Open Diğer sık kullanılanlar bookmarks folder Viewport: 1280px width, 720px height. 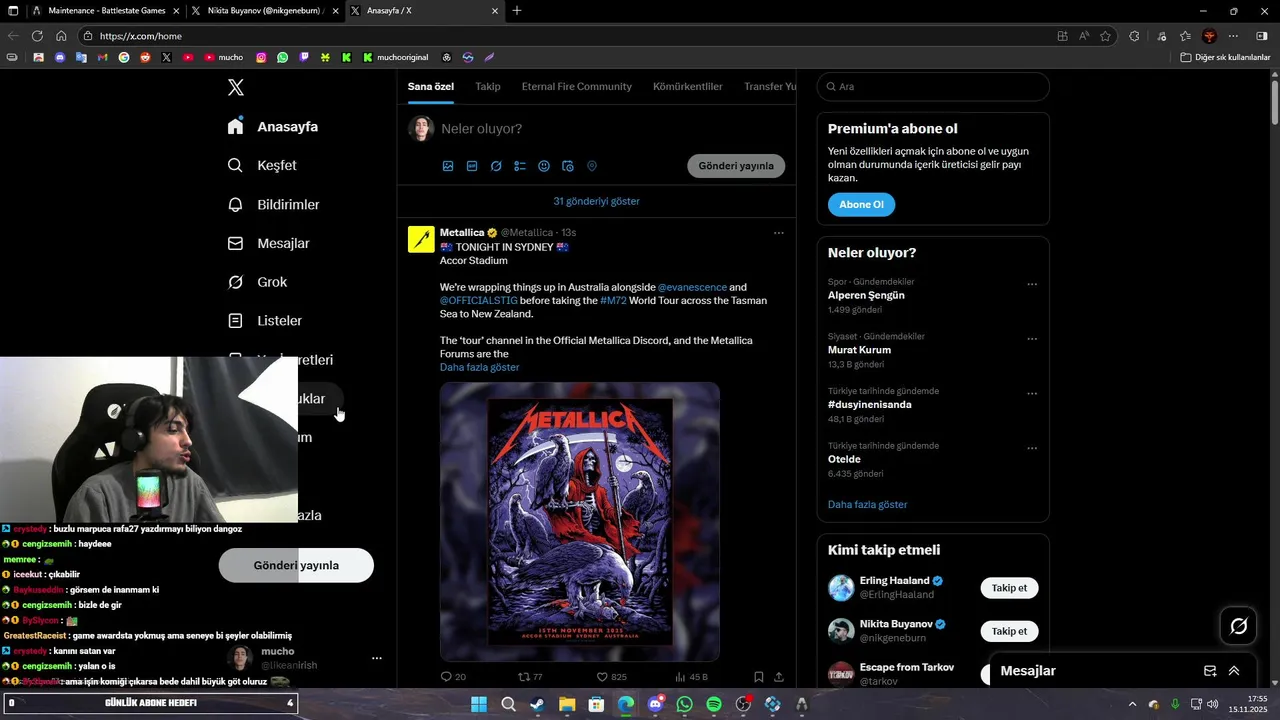pos(1225,57)
